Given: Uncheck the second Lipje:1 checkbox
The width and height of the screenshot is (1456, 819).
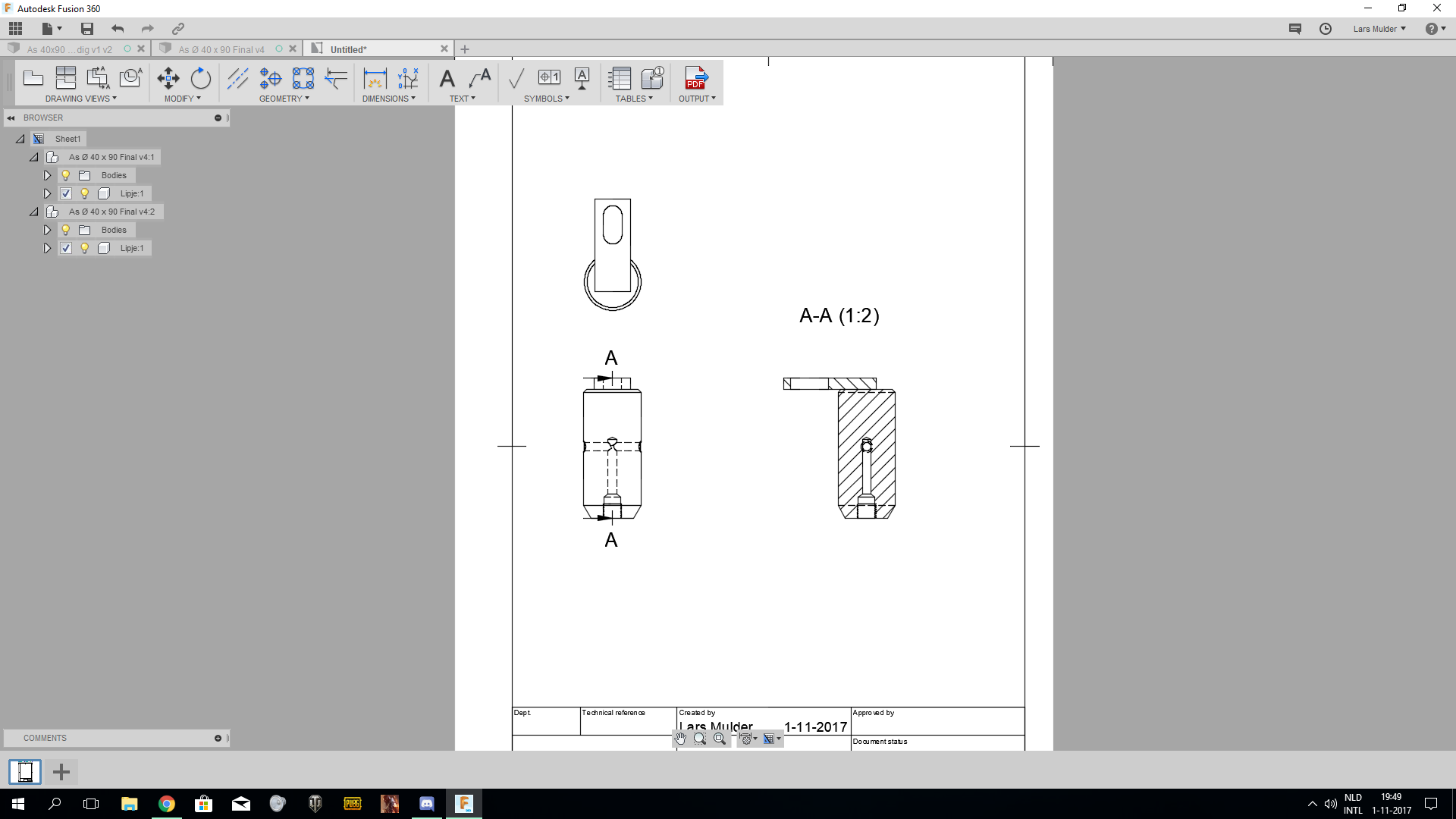Looking at the screenshot, I should tap(66, 248).
